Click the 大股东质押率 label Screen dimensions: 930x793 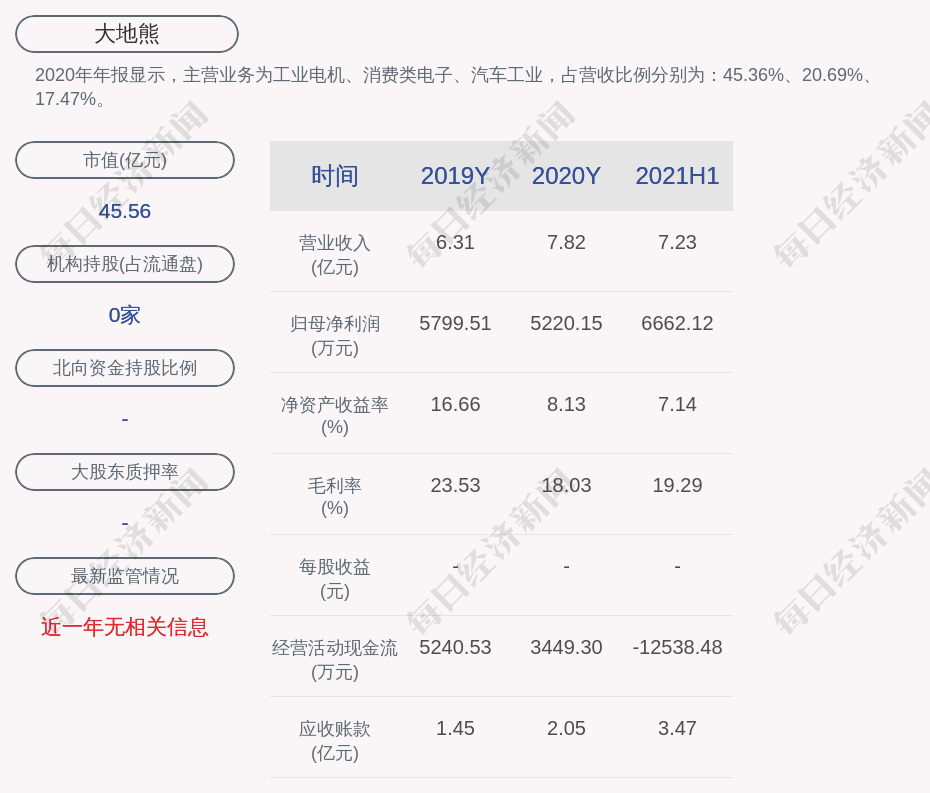pyautogui.click(x=125, y=472)
